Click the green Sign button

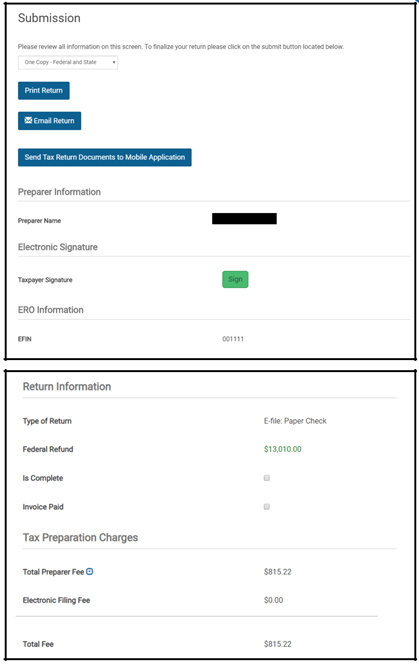coord(235,279)
